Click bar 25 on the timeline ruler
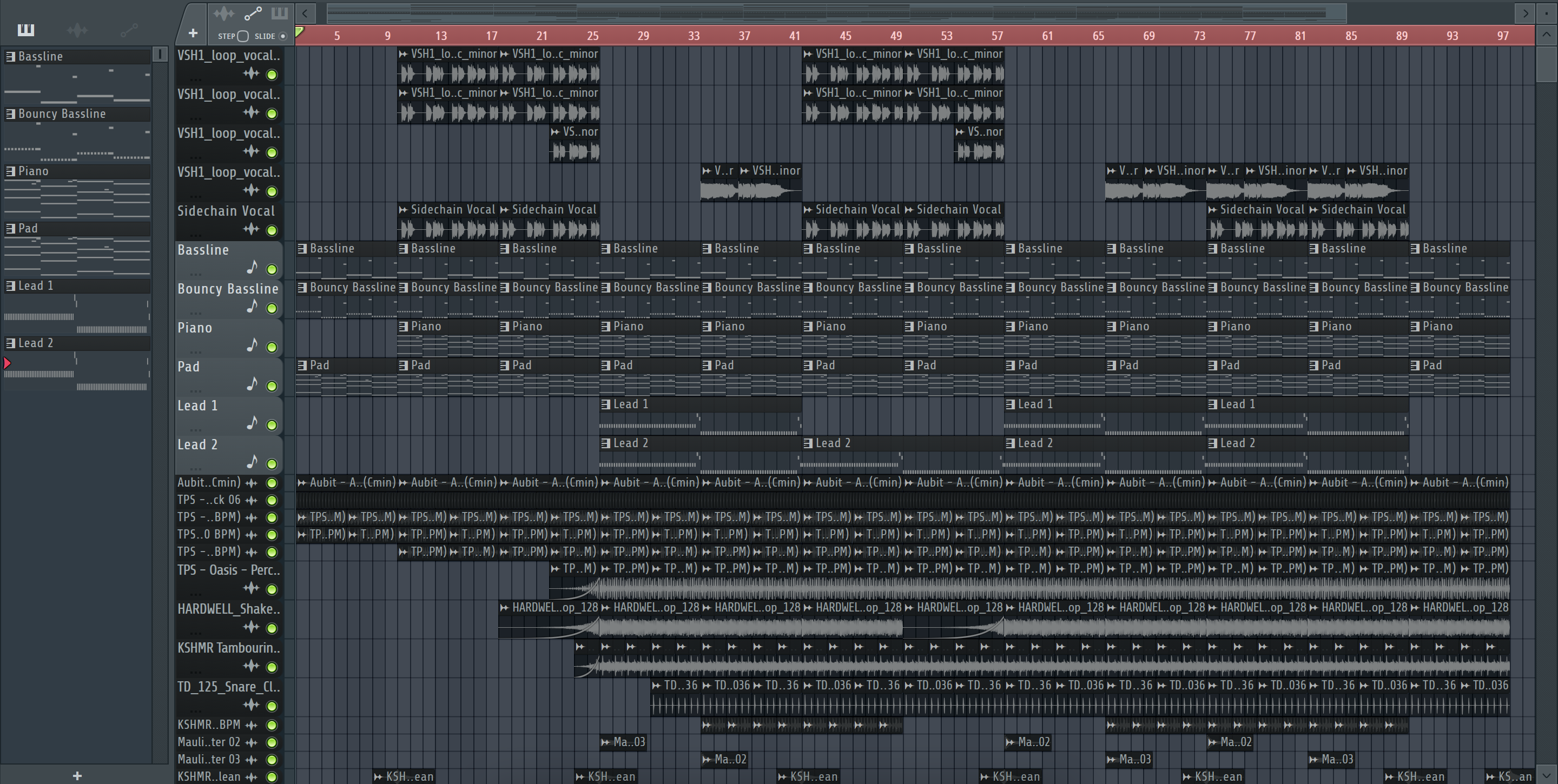 point(593,36)
